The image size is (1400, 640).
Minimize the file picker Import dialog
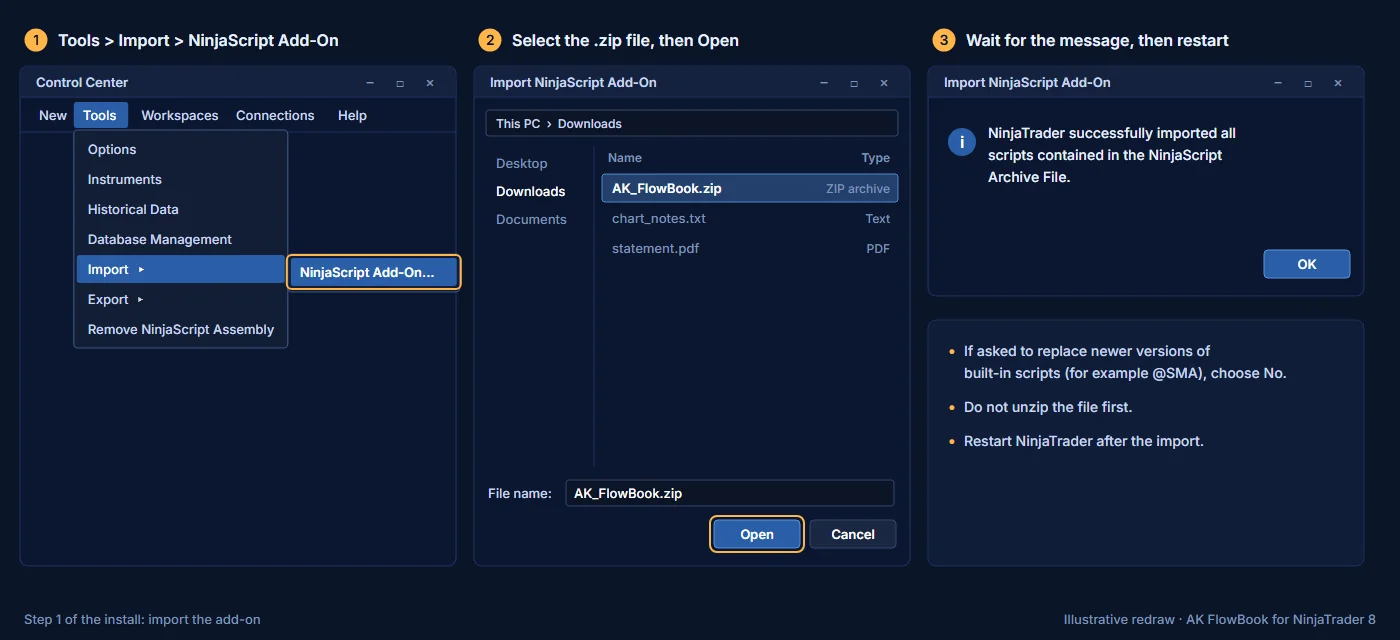[x=824, y=83]
